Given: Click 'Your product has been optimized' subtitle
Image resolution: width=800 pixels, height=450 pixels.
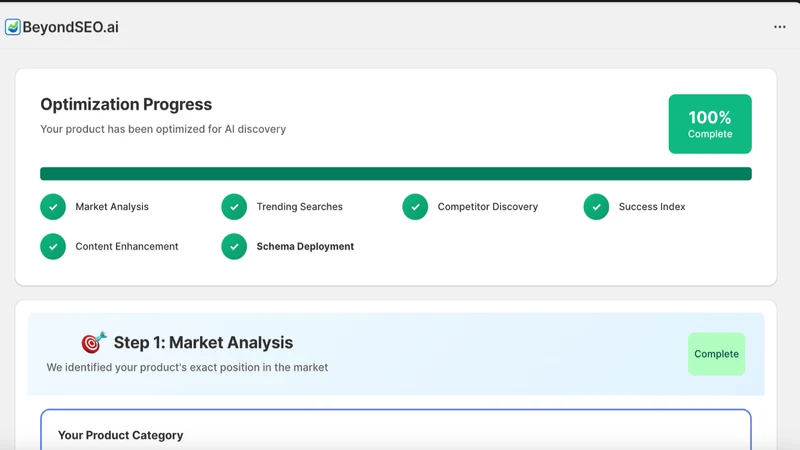Looking at the screenshot, I should point(163,129).
